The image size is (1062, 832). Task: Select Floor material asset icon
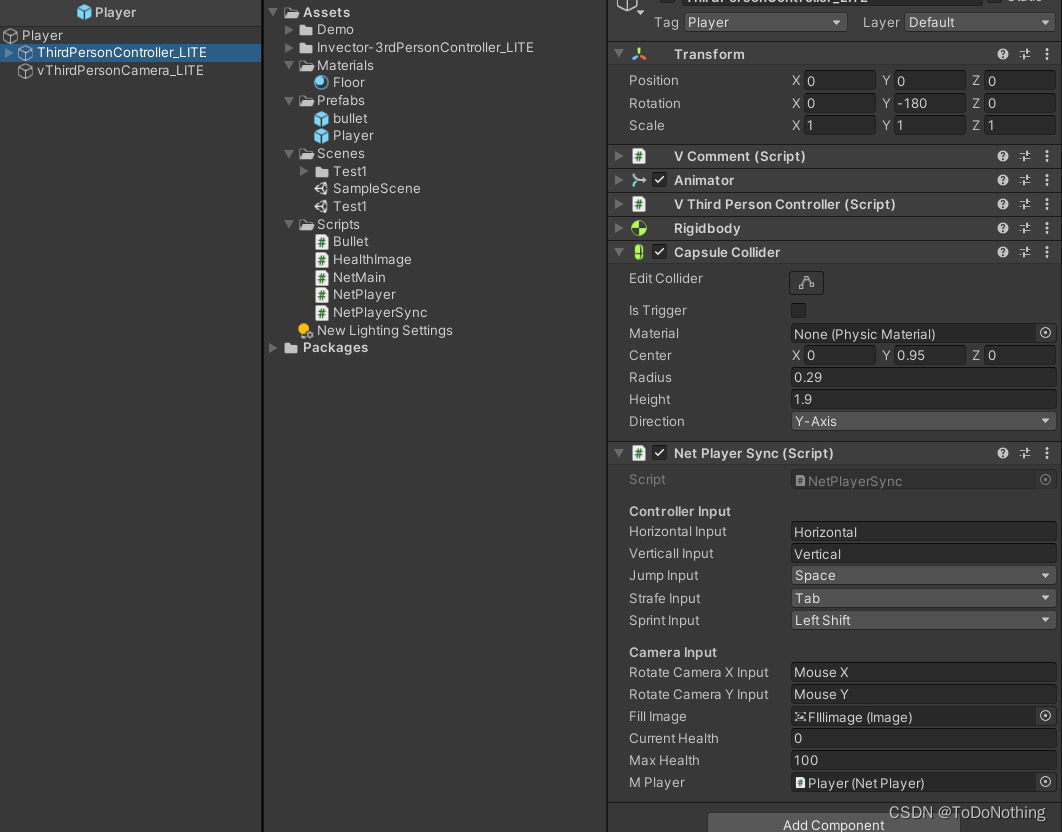click(322, 83)
